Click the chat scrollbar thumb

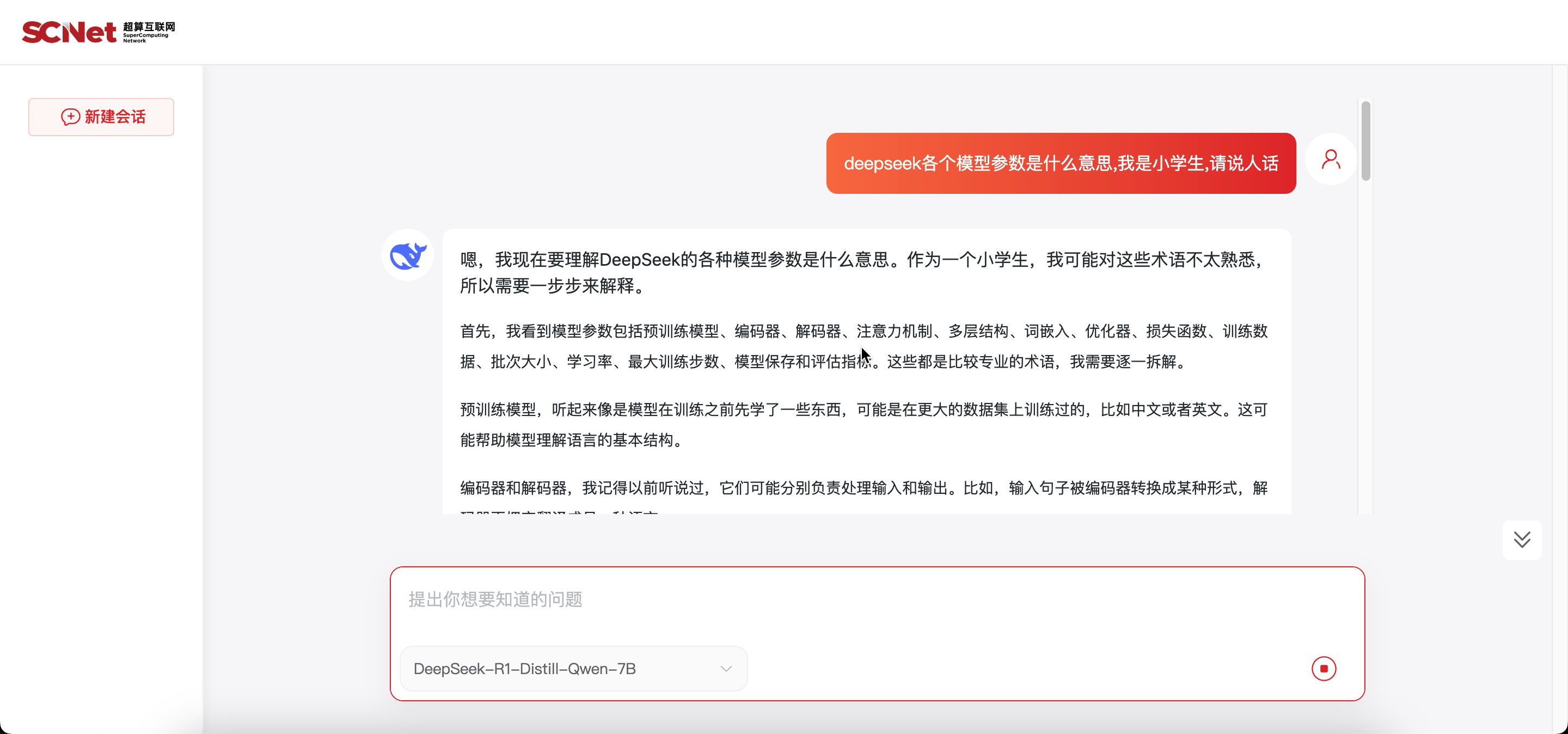point(1365,141)
